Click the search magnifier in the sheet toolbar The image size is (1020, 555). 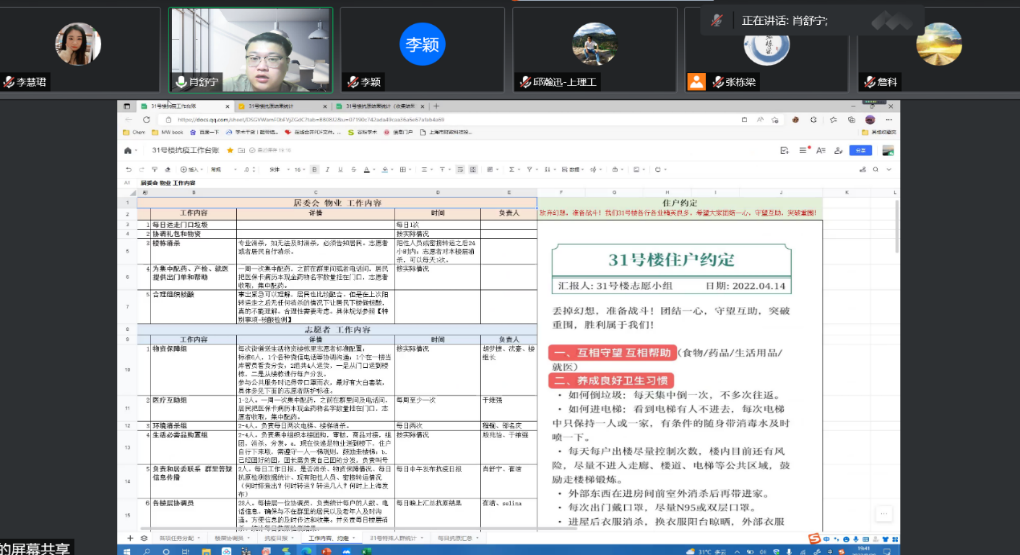coord(876,170)
